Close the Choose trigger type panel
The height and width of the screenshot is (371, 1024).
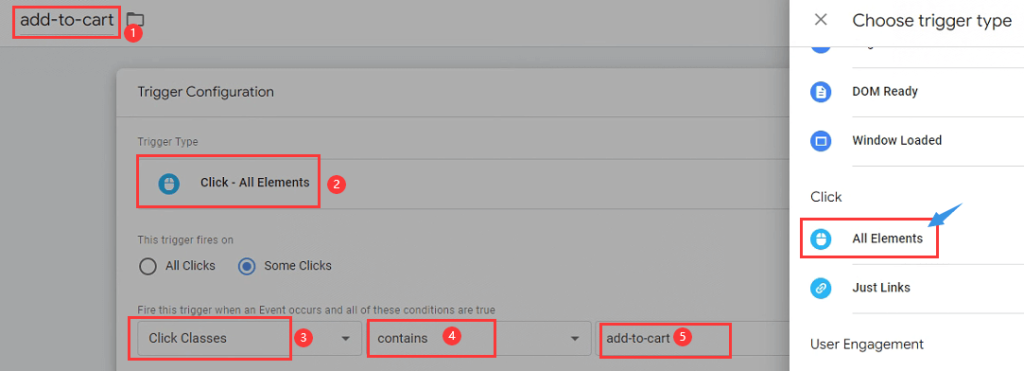tap(821, 20)
